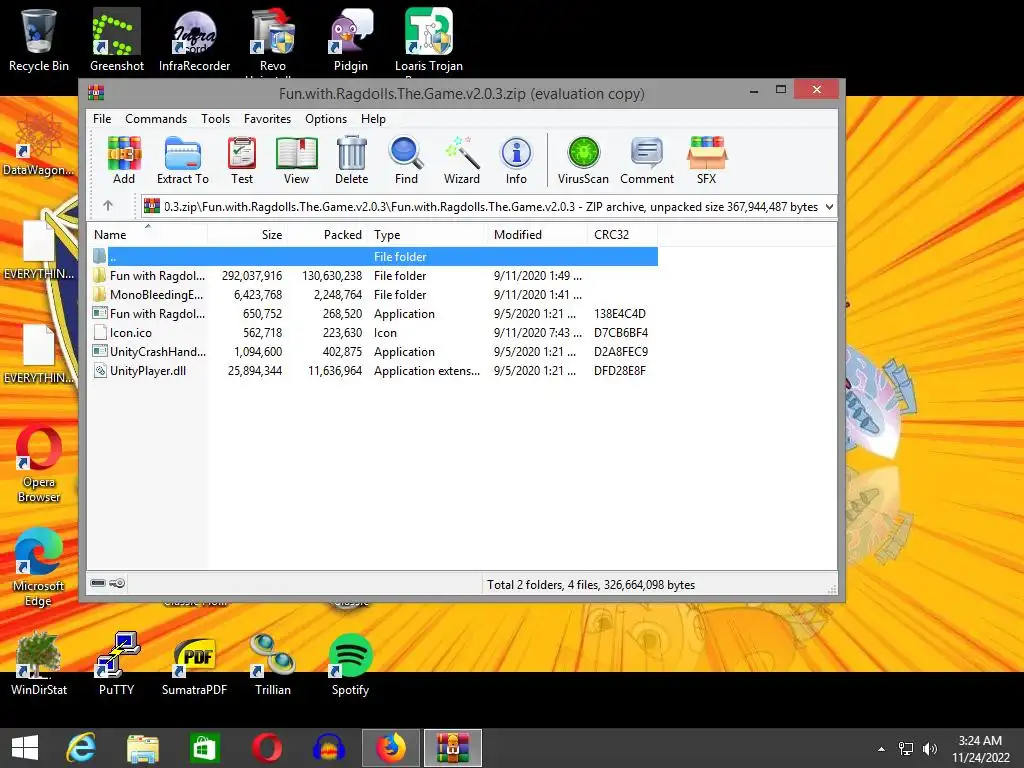
Task: Click the WinRAR title bar icon
Action: coord(96,93)
